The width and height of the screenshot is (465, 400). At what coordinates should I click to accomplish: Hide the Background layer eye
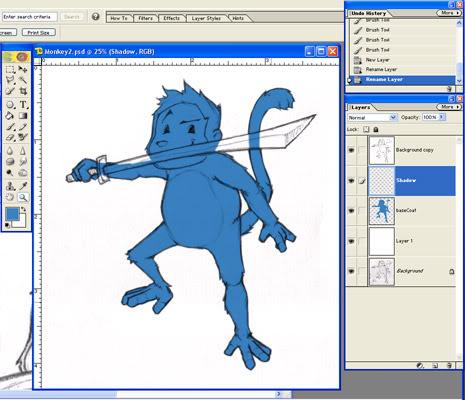point(351,271)
